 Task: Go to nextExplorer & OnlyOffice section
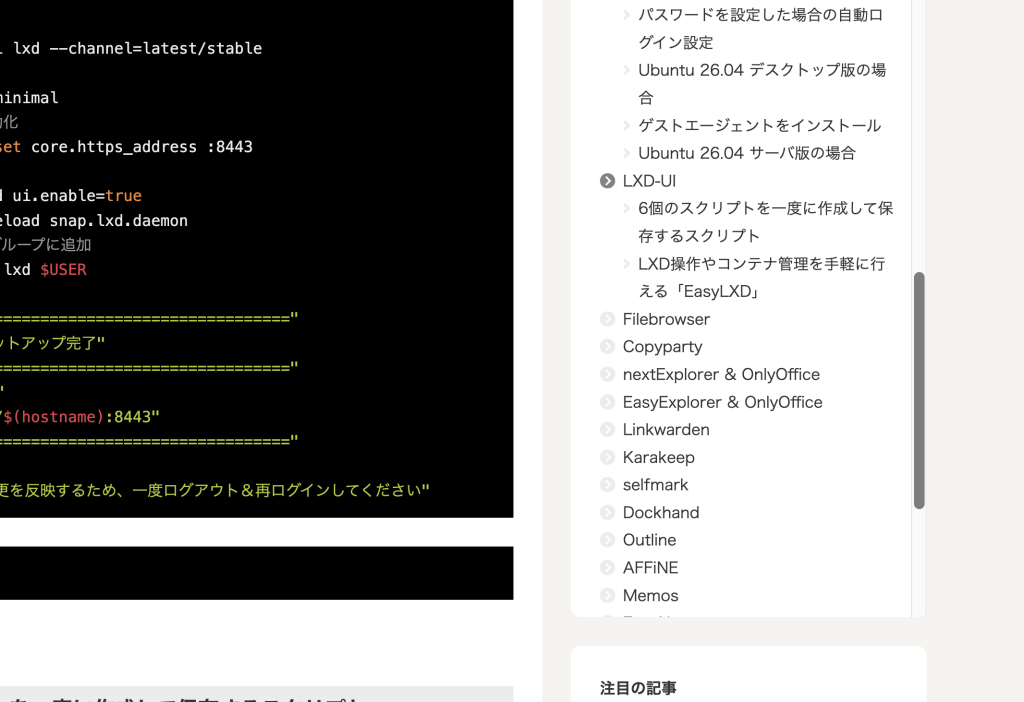(721, 374)
